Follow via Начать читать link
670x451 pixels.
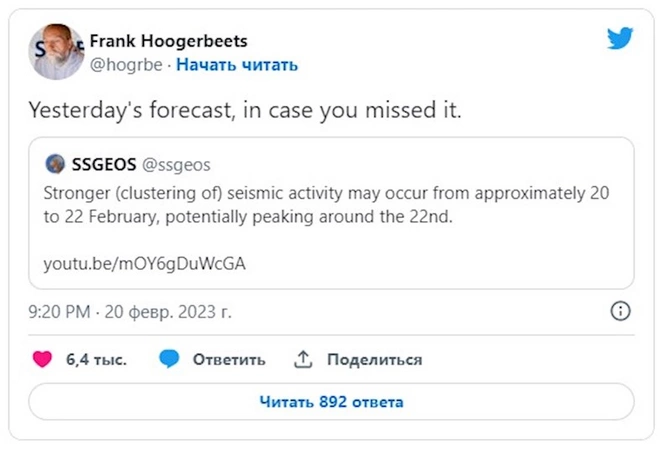coord(237,65)
